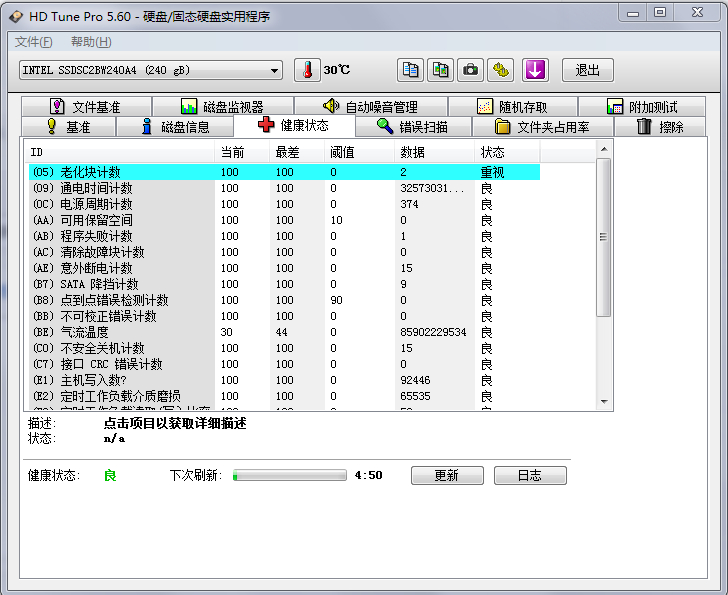
Task: Click the 退出 button
Action: (588, 70)
